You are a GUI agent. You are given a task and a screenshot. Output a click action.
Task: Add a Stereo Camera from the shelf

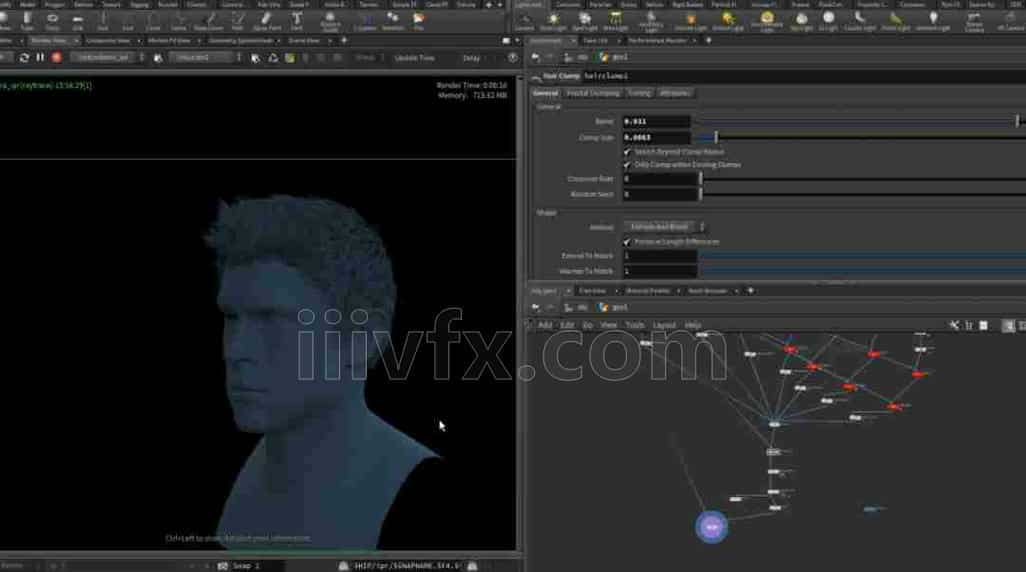click(x=974, y=22)
